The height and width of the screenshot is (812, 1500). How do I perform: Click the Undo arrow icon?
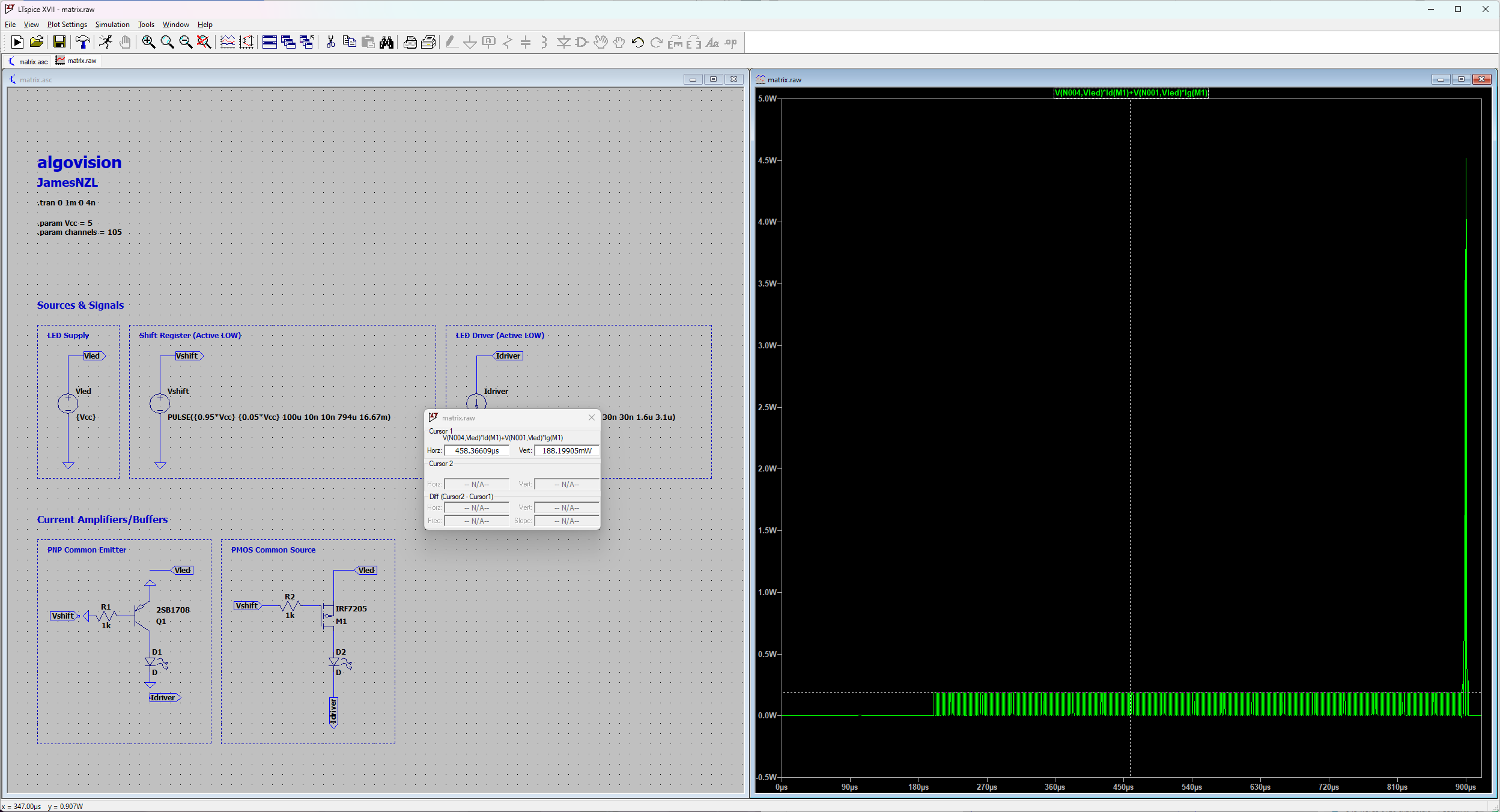click(638, 42)
